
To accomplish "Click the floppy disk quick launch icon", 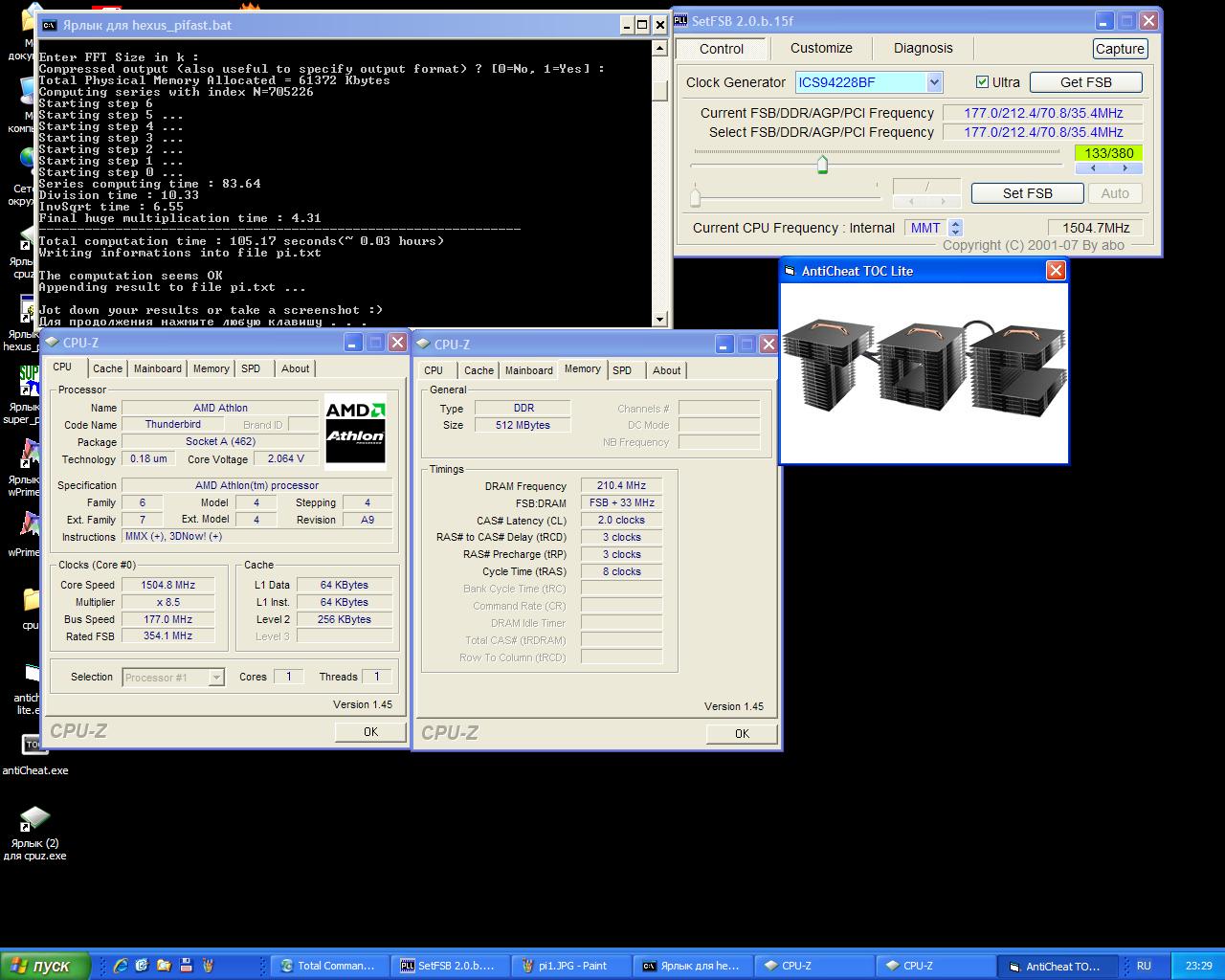I will pyautogui.click(x=186, y=966).
